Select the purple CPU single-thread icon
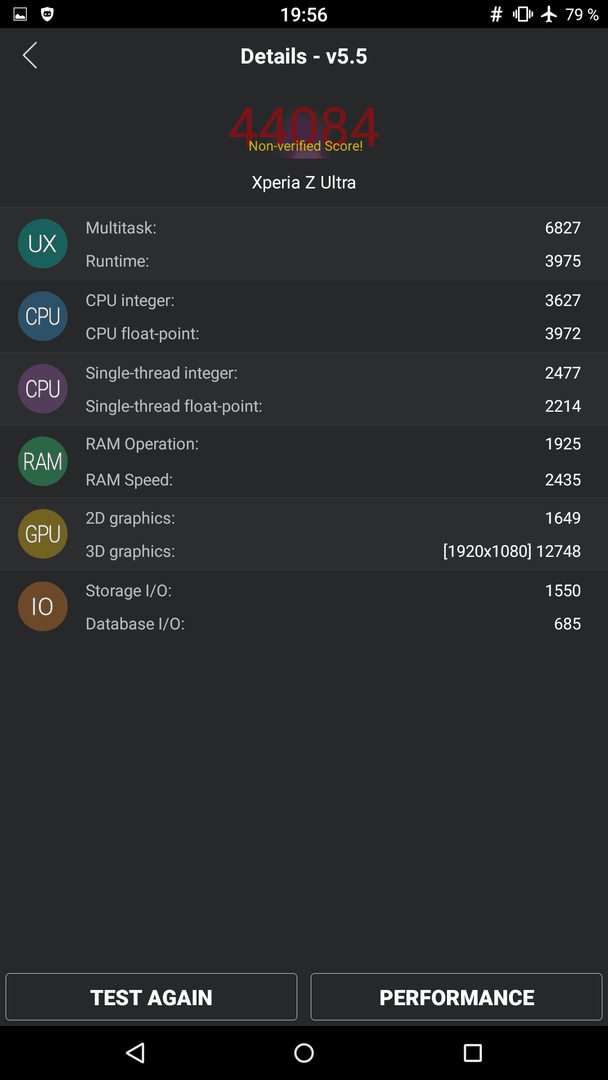 pos(43,389)
